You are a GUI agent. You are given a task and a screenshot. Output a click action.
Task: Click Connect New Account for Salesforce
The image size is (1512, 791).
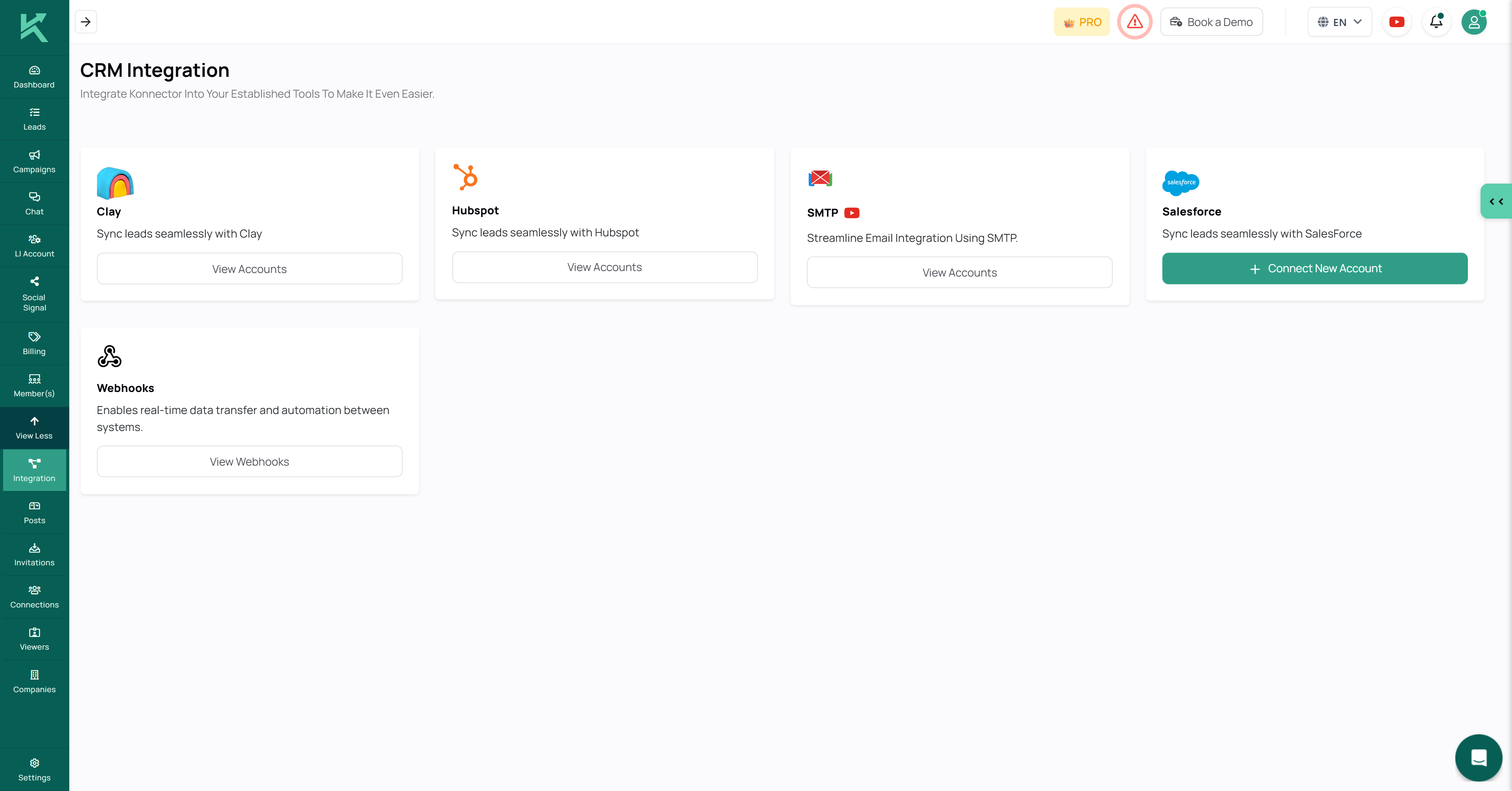coord(1314,268)
